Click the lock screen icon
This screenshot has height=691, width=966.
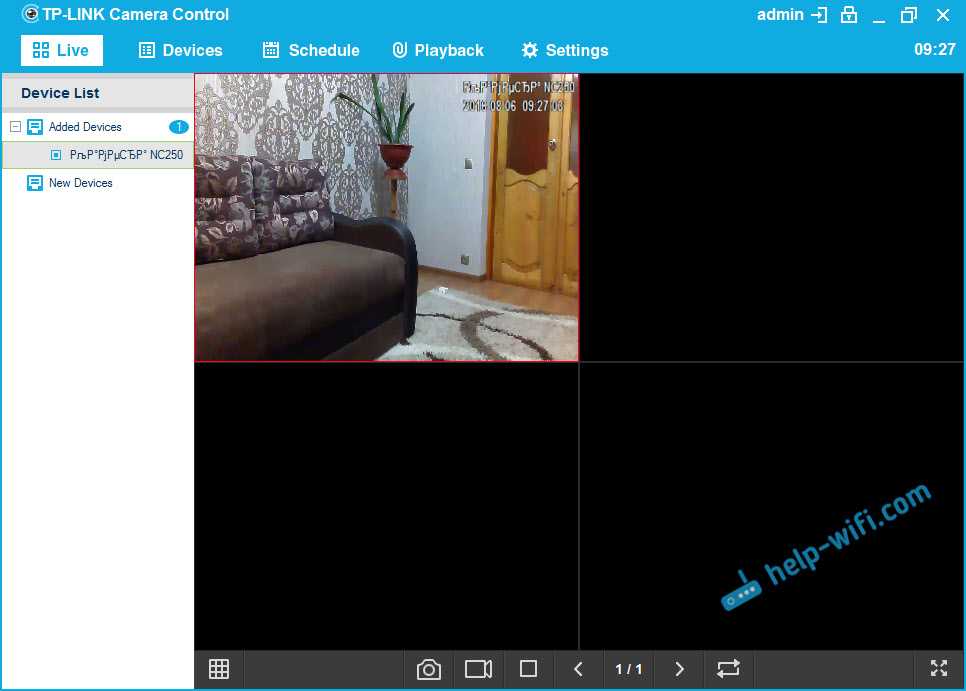click(x=849, y=15)
